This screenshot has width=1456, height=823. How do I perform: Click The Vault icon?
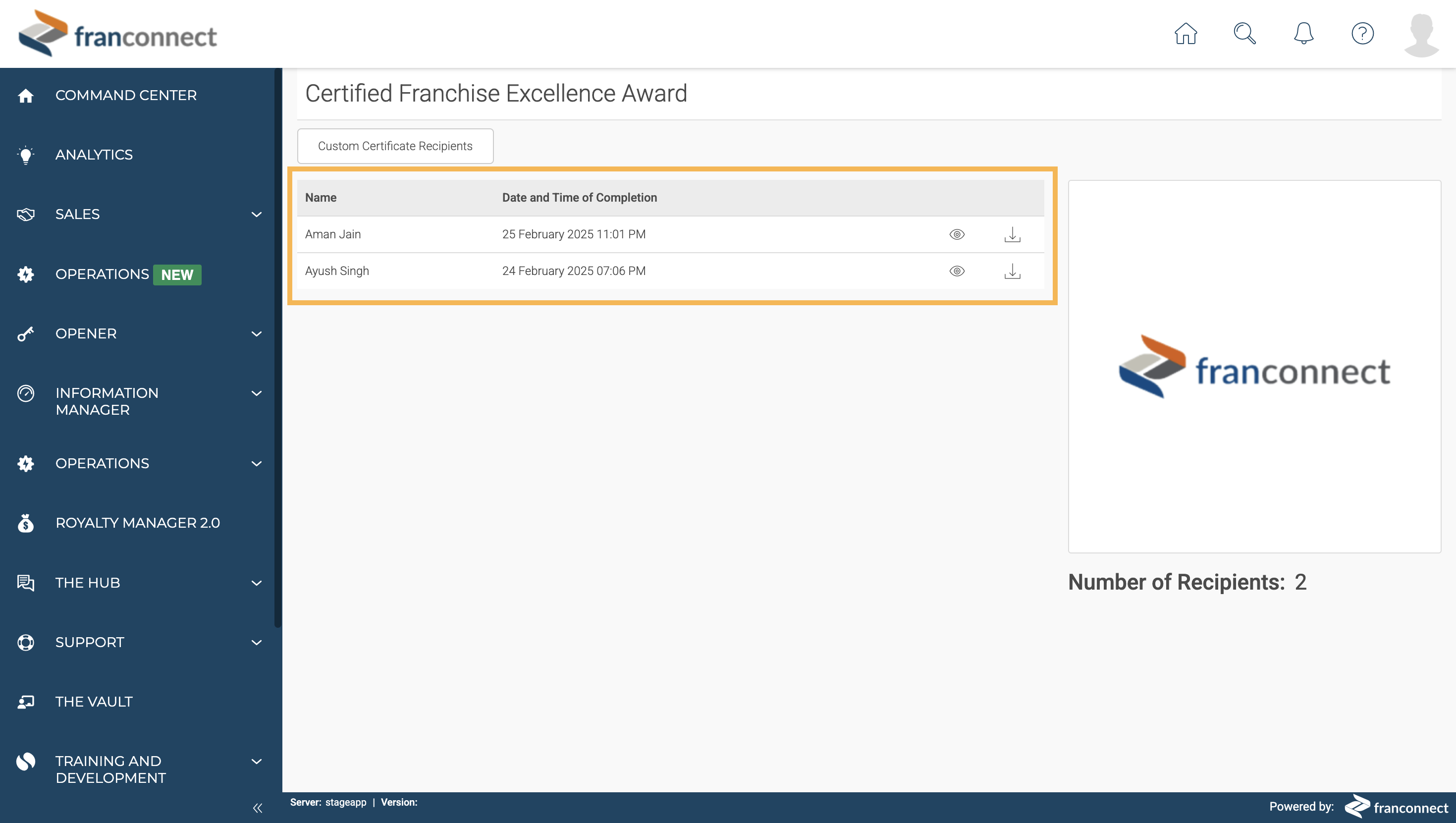[x=25, y=702]
